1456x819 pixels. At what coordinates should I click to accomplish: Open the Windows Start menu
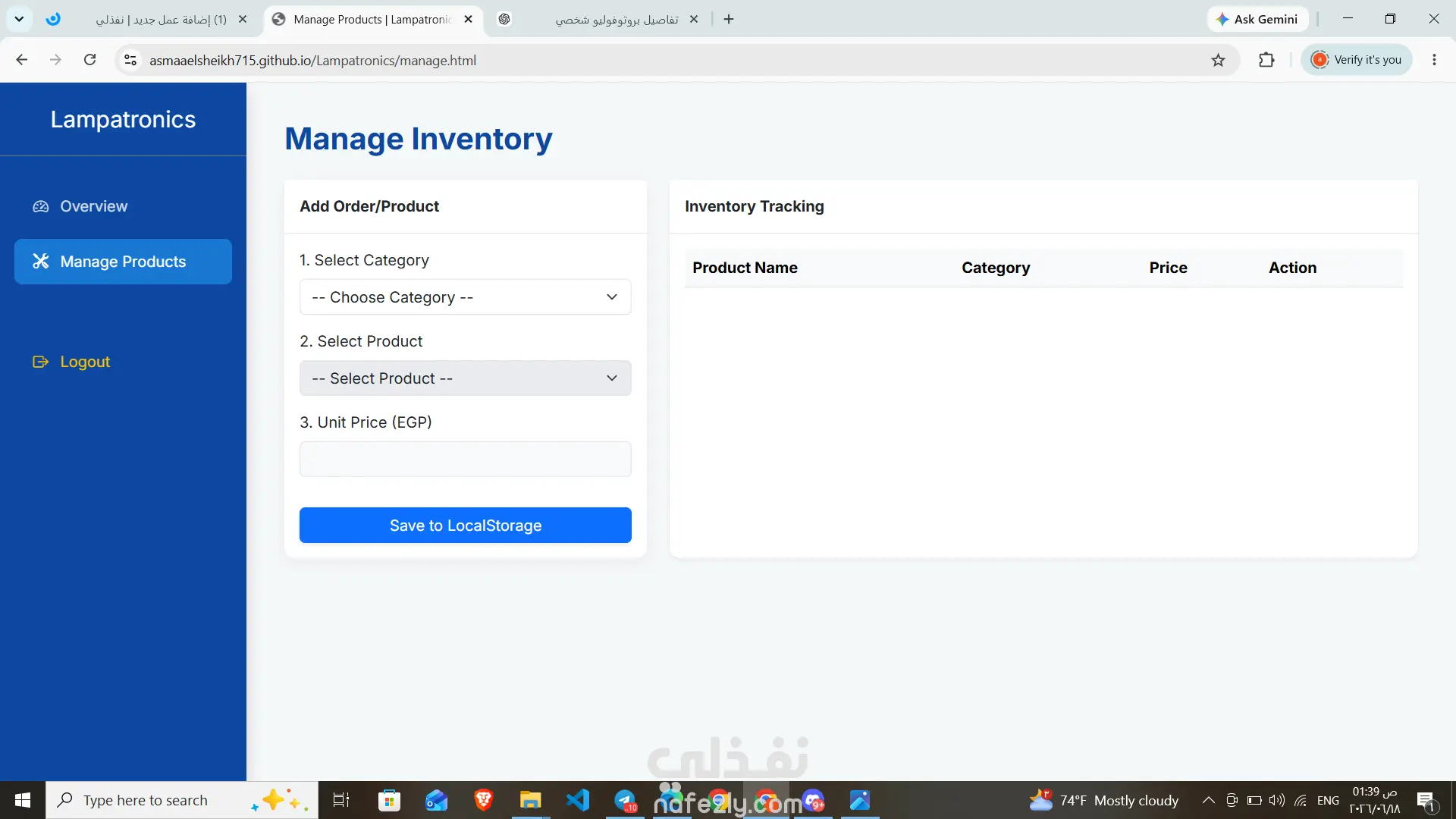point(23,800)
